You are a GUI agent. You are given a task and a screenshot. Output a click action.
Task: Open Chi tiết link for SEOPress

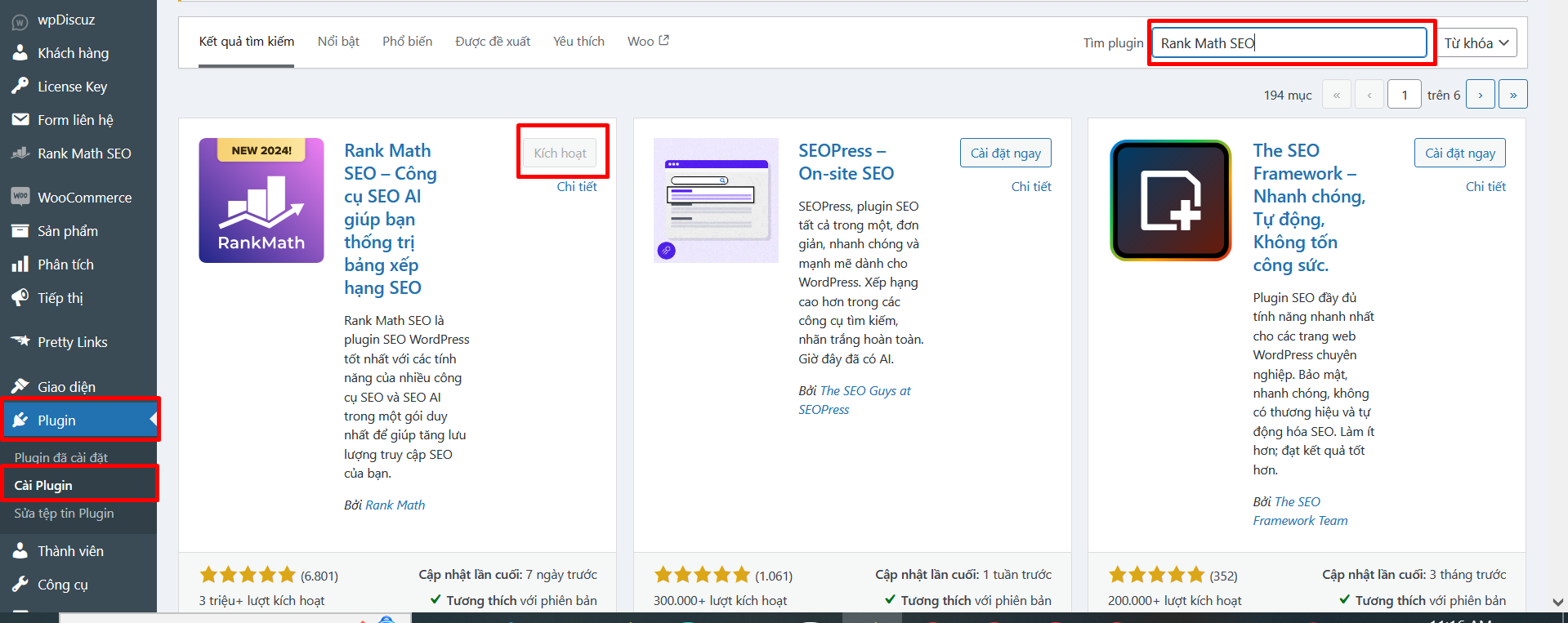tap(1031, 186)
